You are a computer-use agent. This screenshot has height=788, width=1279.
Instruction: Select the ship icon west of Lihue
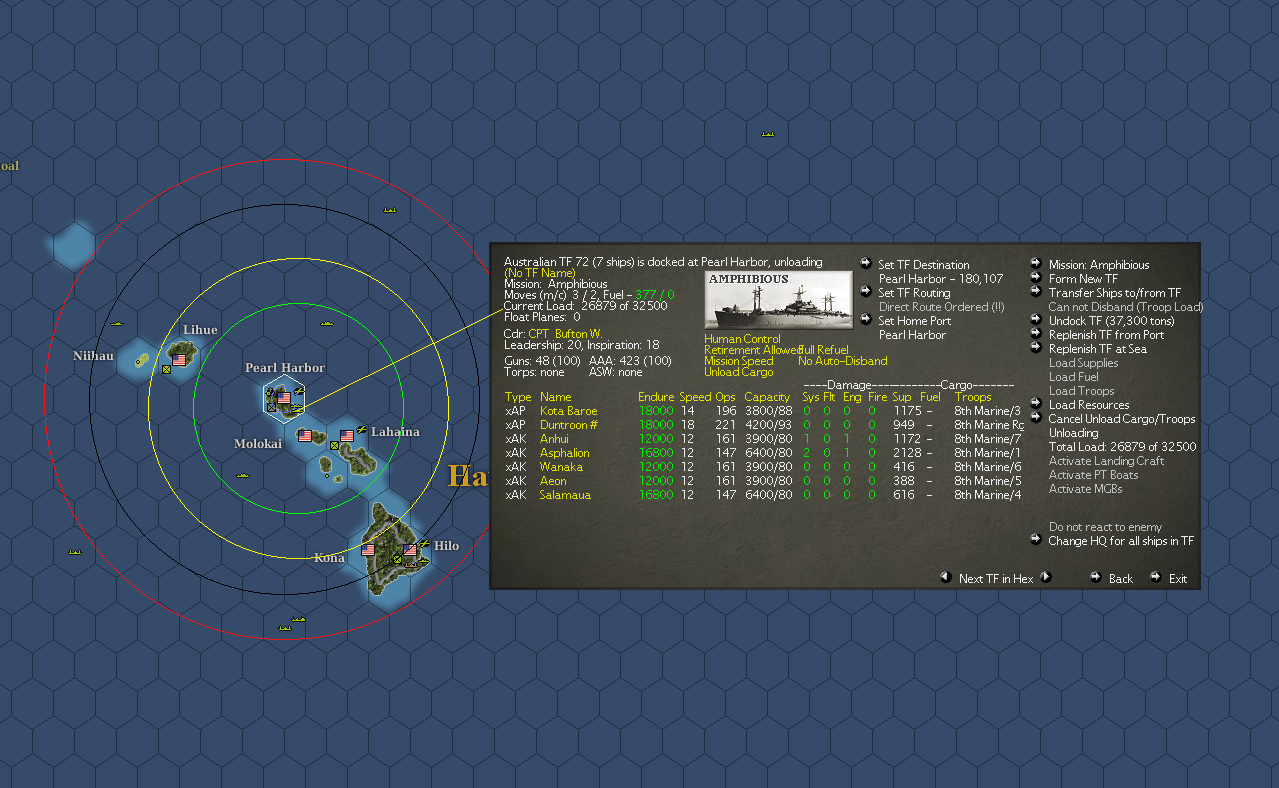click(117, 324)
